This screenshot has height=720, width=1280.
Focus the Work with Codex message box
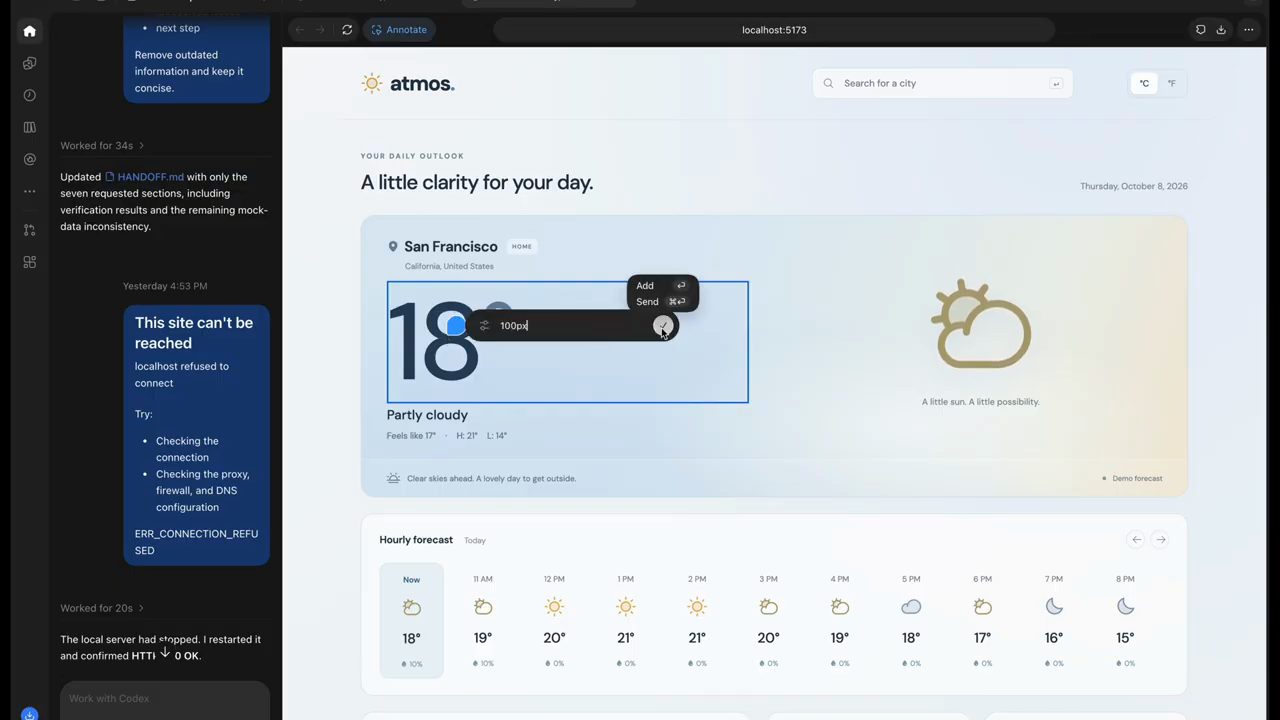click(165, 699)
